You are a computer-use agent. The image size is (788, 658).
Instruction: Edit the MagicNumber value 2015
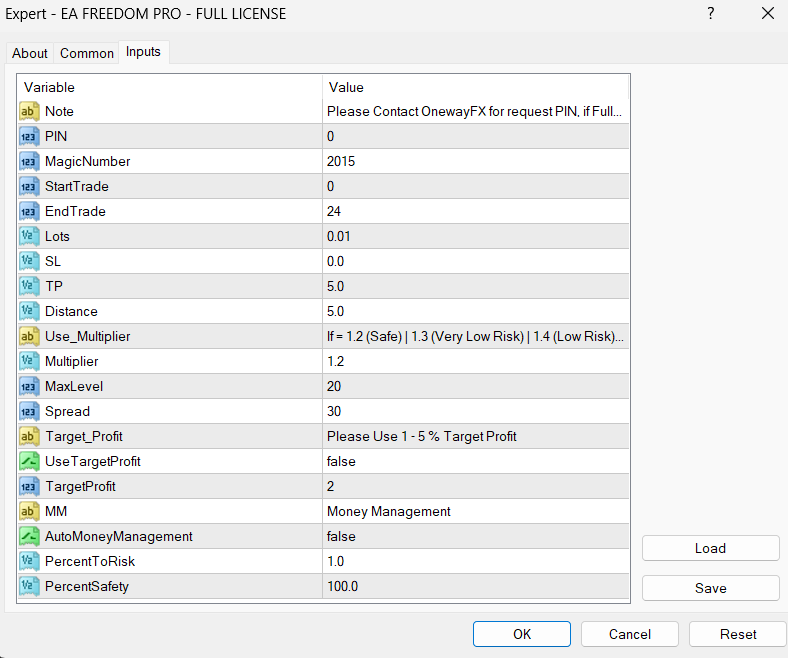point(475,161)
